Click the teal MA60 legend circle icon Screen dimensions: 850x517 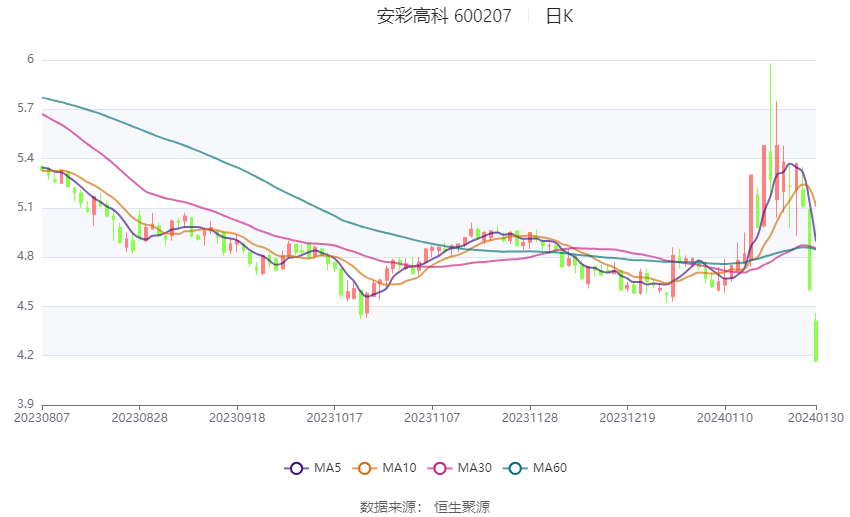pos(515,469)
